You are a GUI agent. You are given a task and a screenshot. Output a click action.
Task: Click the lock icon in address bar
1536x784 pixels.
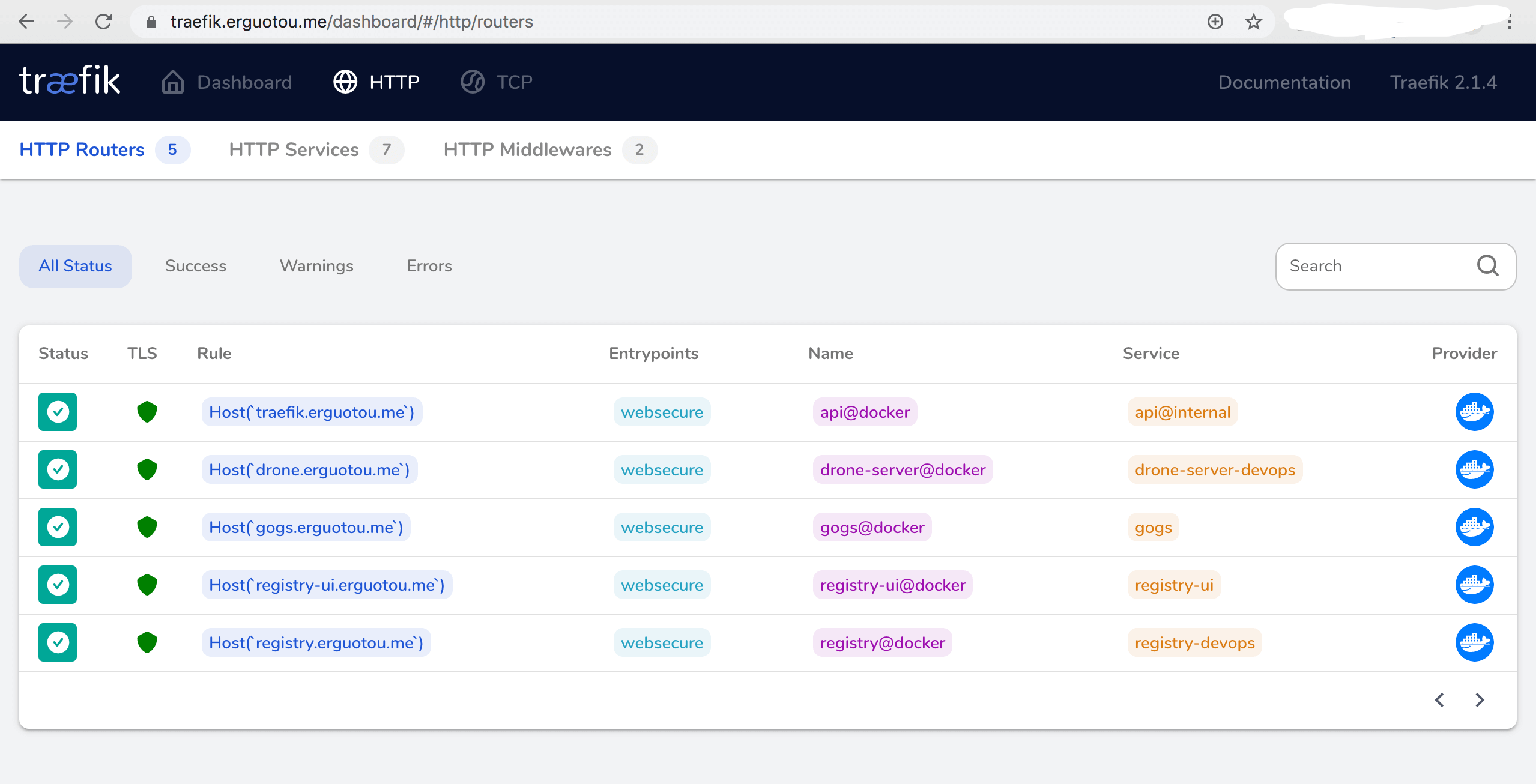click(x=151, y=22)
